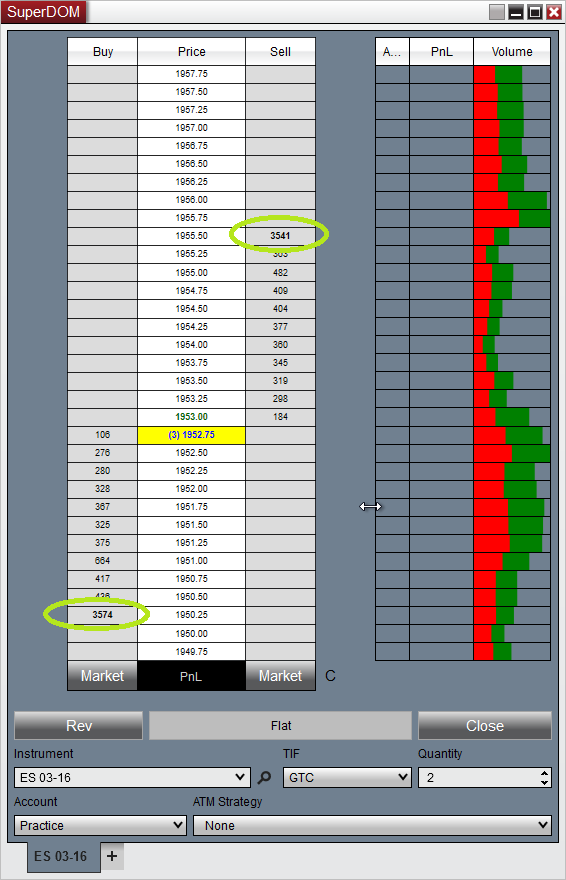Click the PnL column header on right
This screenshot has width=566, height=880.
(441, 52)
